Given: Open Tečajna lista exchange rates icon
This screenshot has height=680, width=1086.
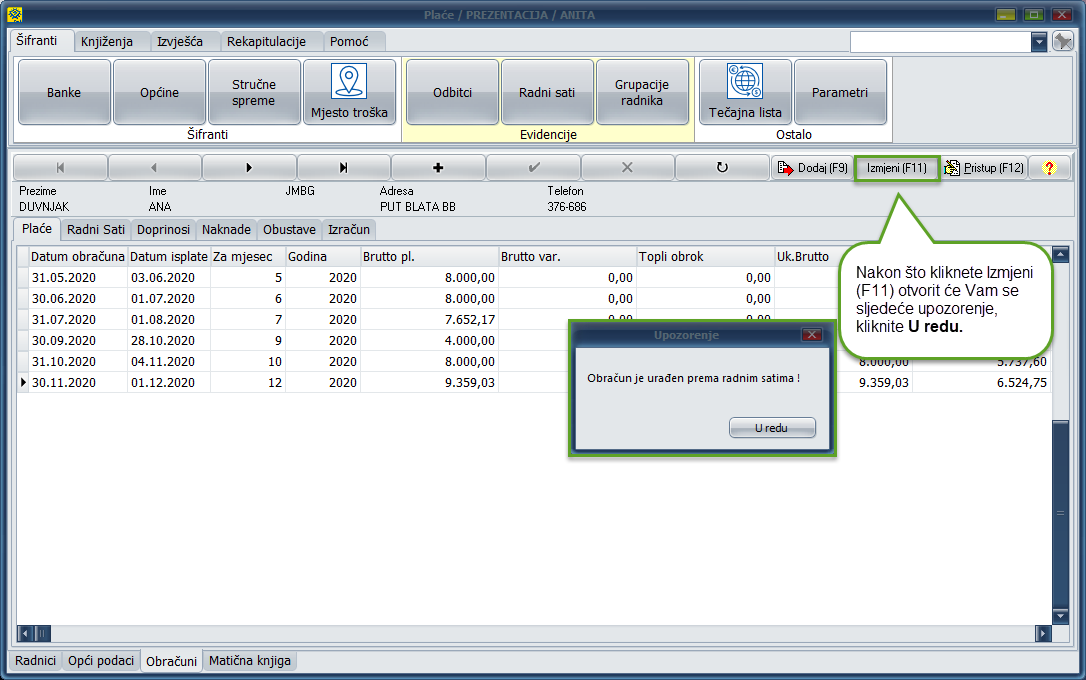Looking at the screenshot, I should click(745, 81).
